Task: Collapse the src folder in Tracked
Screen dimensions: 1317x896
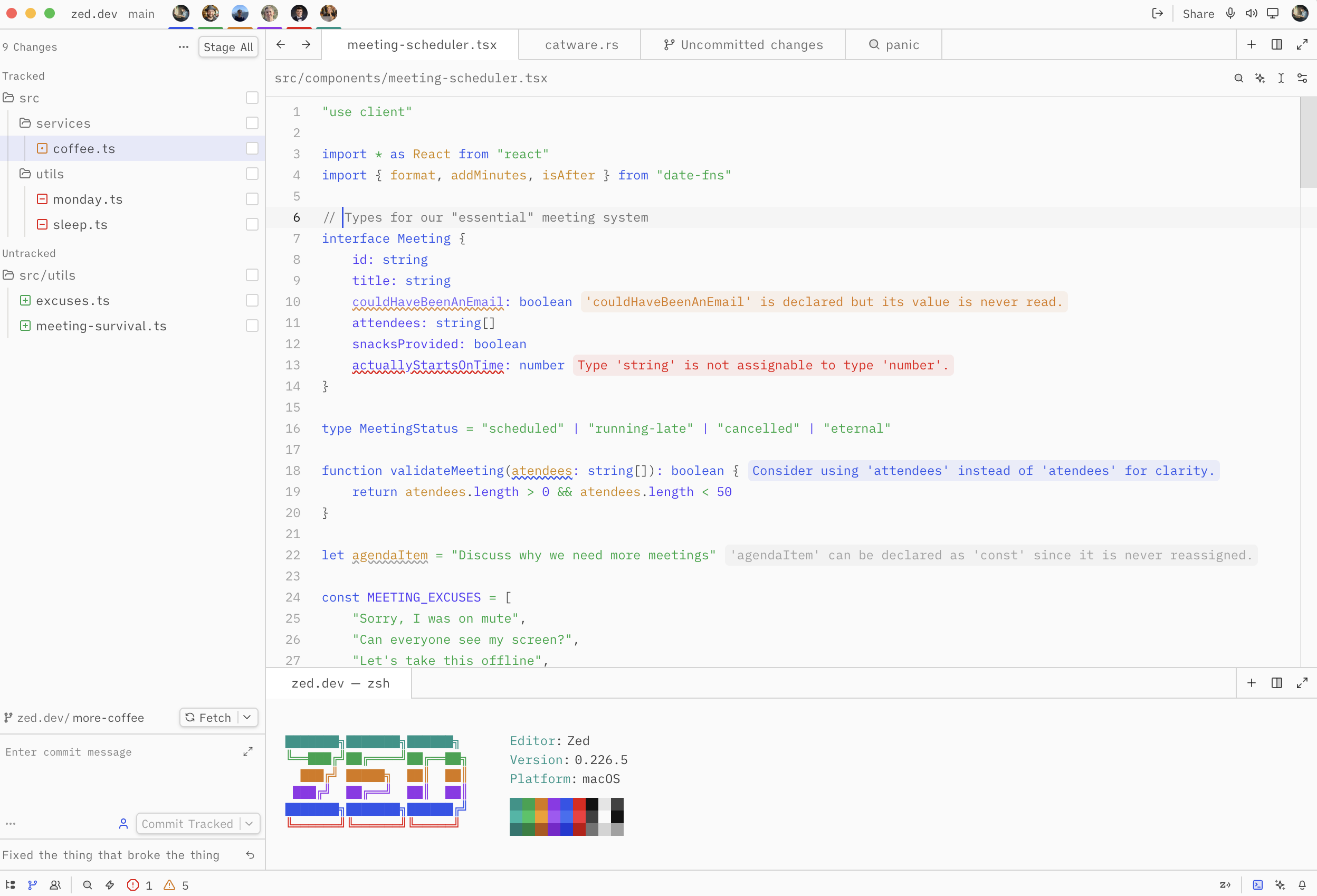Action: pos(8,98)
